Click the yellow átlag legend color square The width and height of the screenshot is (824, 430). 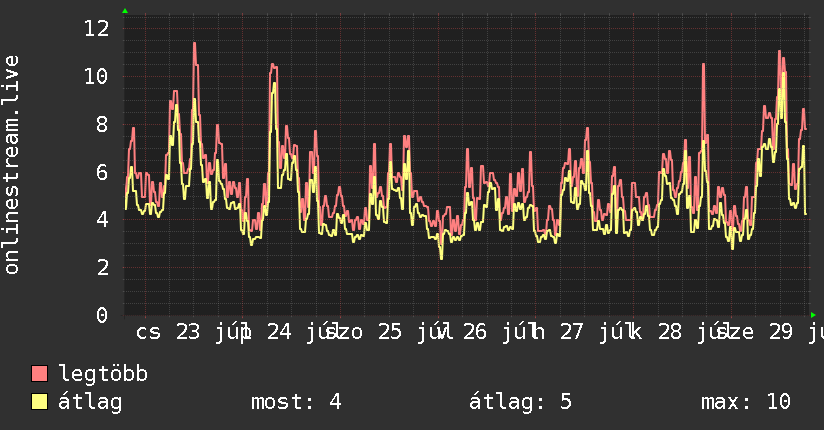(x=39, y=401)
